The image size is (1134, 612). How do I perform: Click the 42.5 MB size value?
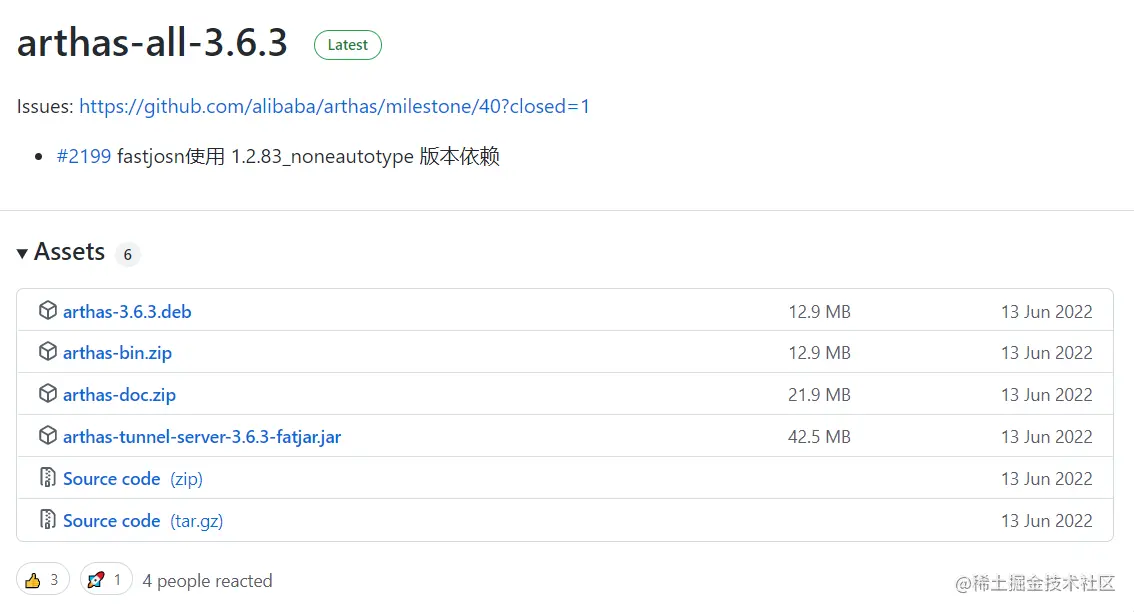[x=819, y=437]
